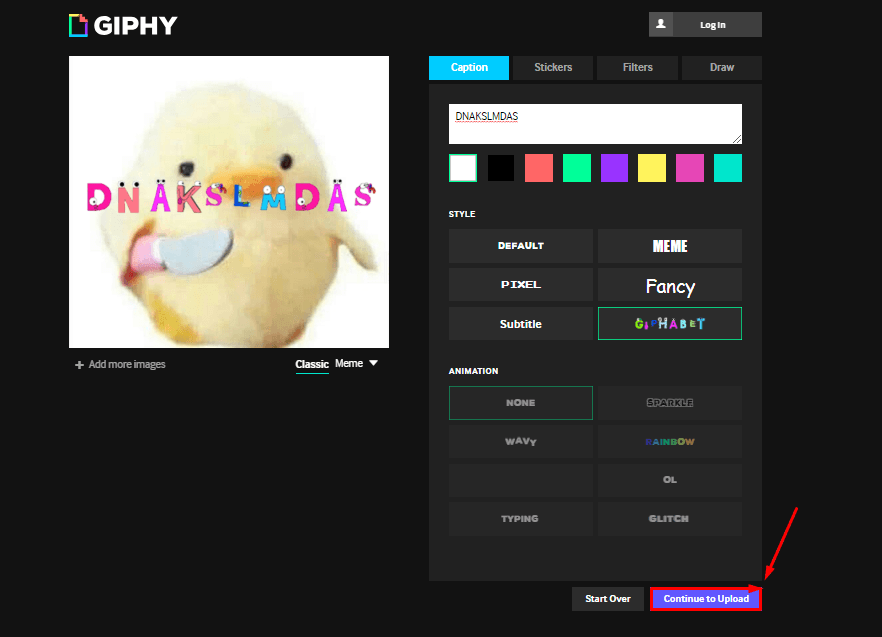Apply the Wavy animation
Viewport: 882px width, 637px height.
(x=521, y=442)
